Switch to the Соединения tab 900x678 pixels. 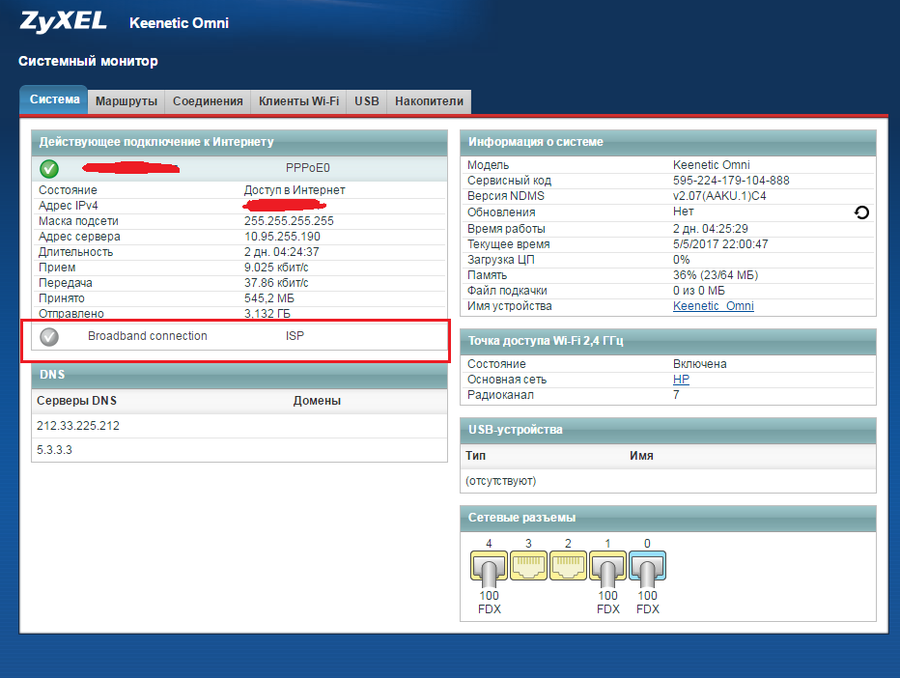coord(207,101)
